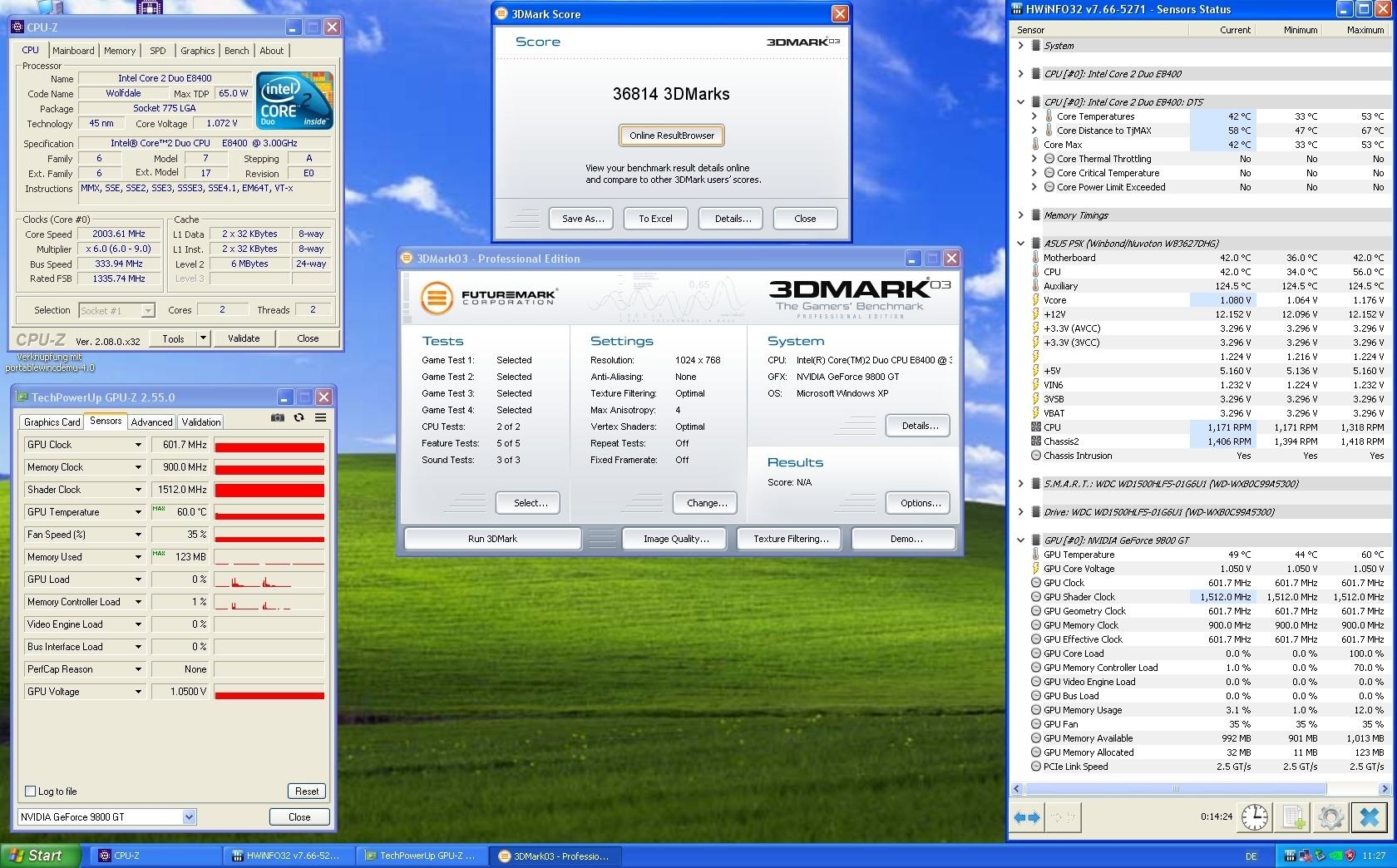Click the HWiNFO32 title bar icon
Screen dimensions: 1397x868
(1018, 9)
